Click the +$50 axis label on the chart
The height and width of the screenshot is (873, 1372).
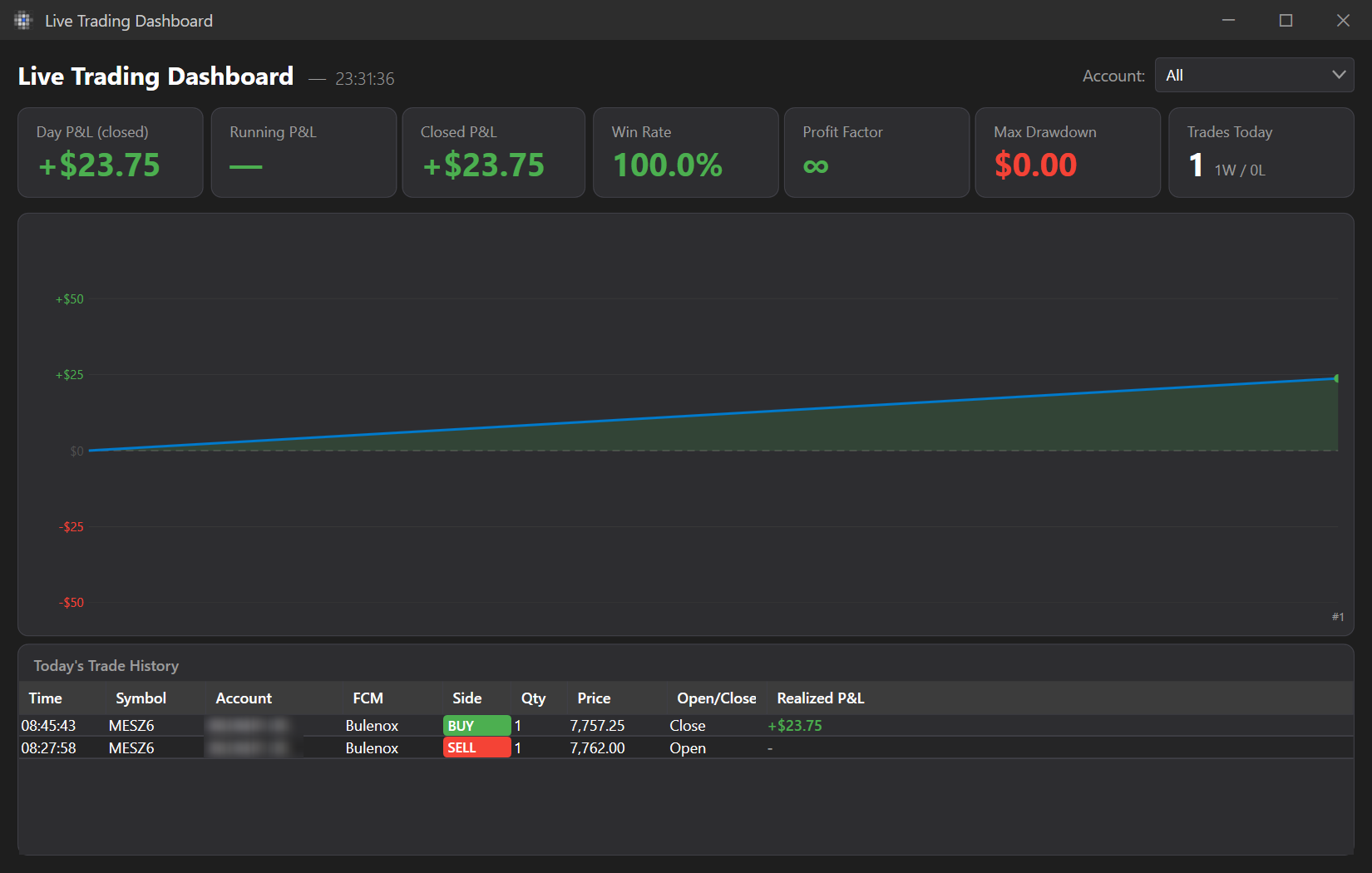[70, 299]
